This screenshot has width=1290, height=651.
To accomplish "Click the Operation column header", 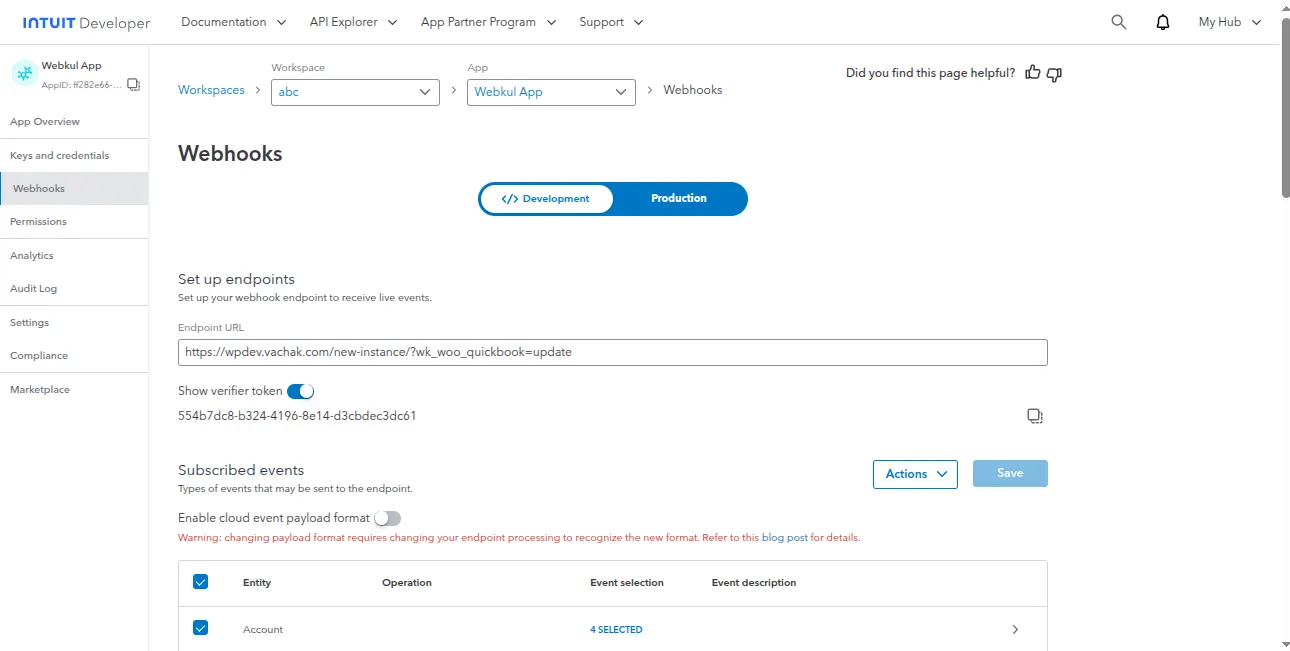I will click(407, 583).
